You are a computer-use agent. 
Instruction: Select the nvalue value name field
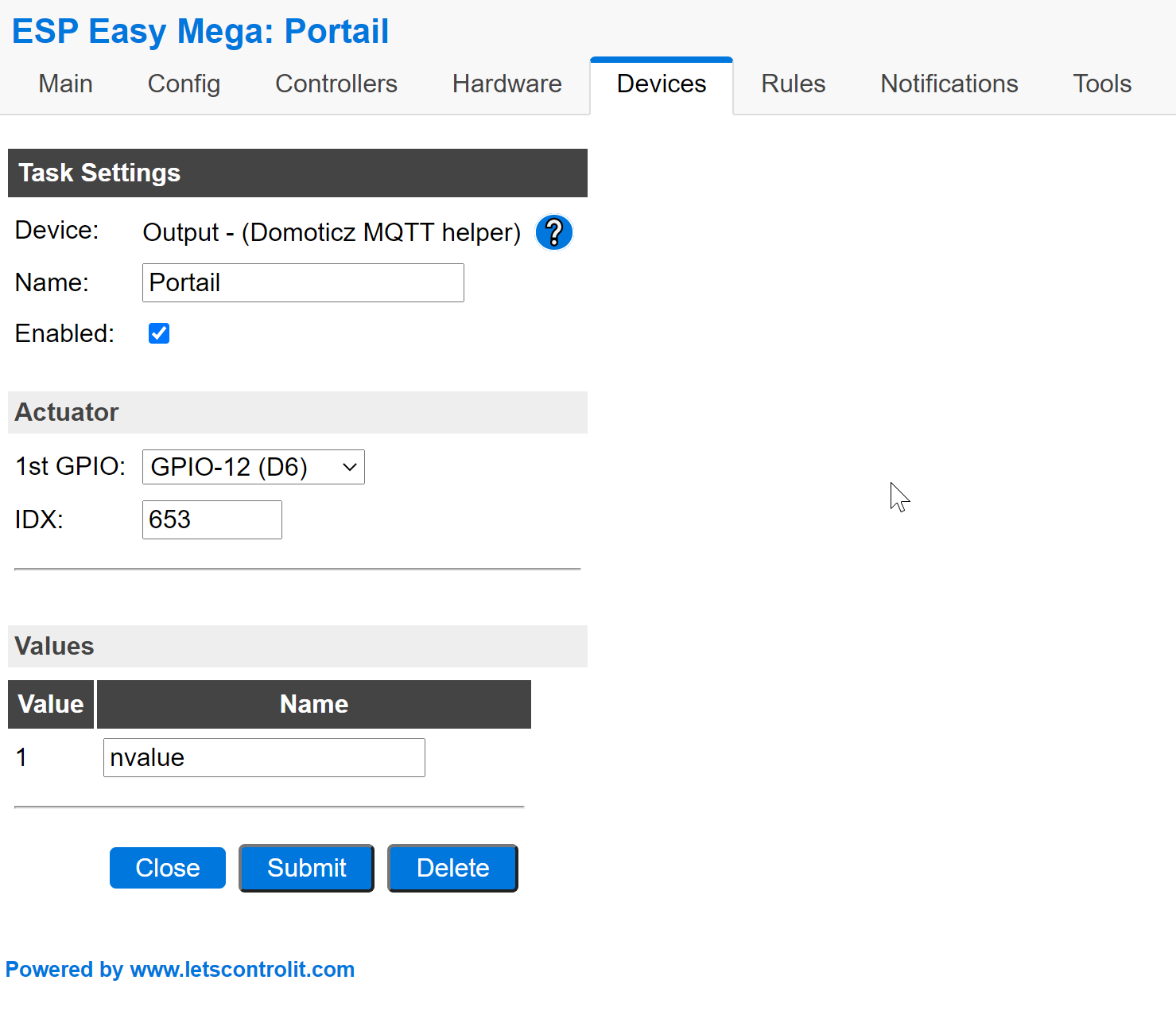[263, 757]
